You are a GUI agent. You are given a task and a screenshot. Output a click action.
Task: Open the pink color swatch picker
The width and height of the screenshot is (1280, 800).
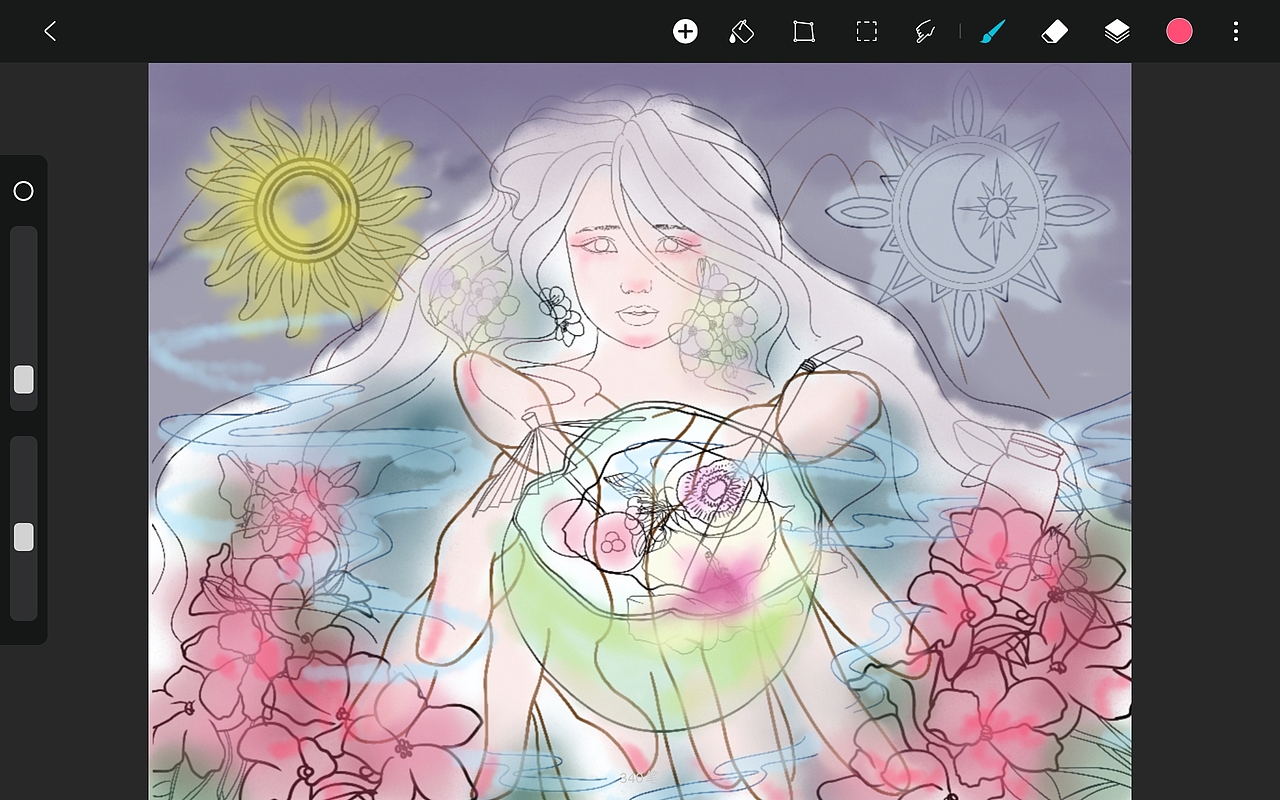click(x=1180, y=32)
